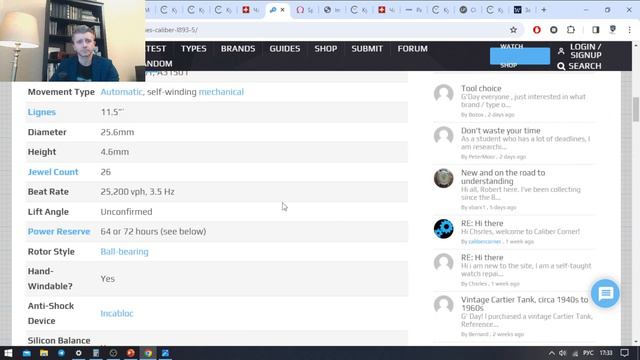Image resolution: width=640 pixels, height=360 pixels.
Task: Open the Power Reserve link
Action: tap(59, 231)
